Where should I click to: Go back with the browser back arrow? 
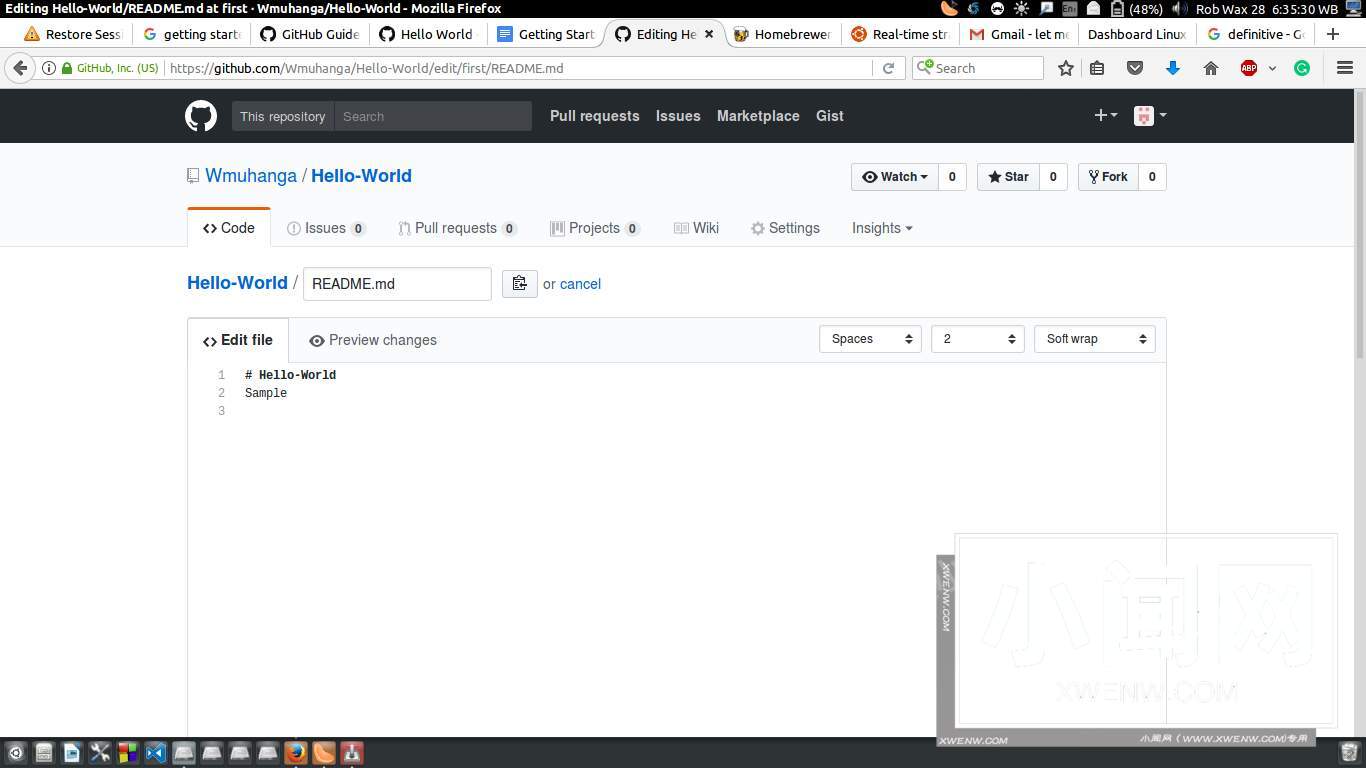[20, 68]
